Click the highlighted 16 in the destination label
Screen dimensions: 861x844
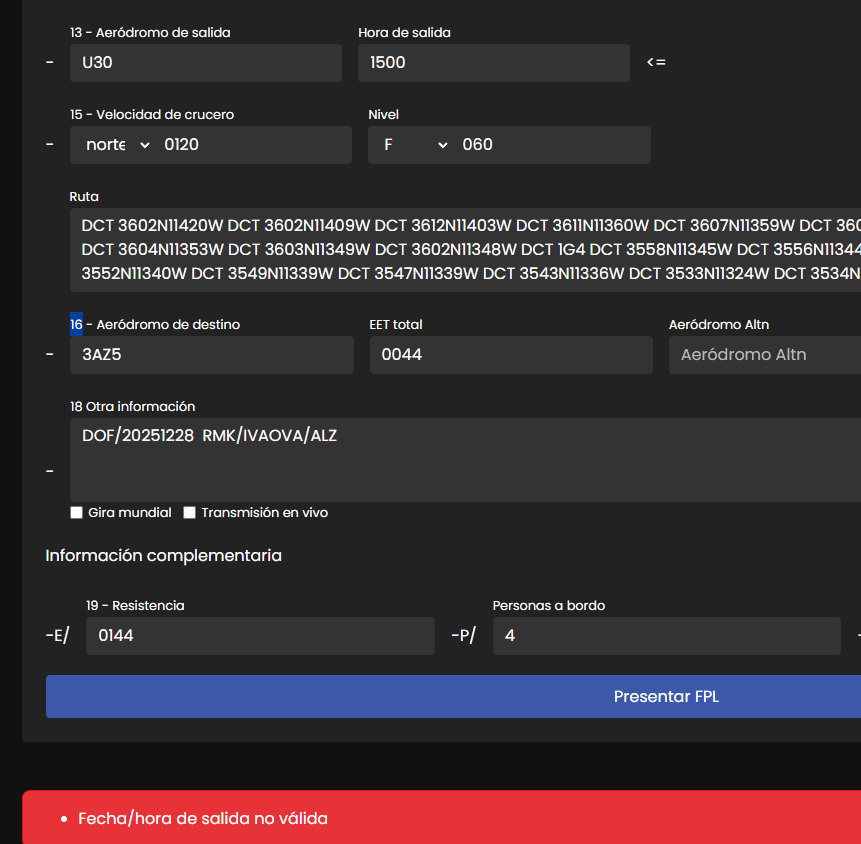tap(76, 324)
